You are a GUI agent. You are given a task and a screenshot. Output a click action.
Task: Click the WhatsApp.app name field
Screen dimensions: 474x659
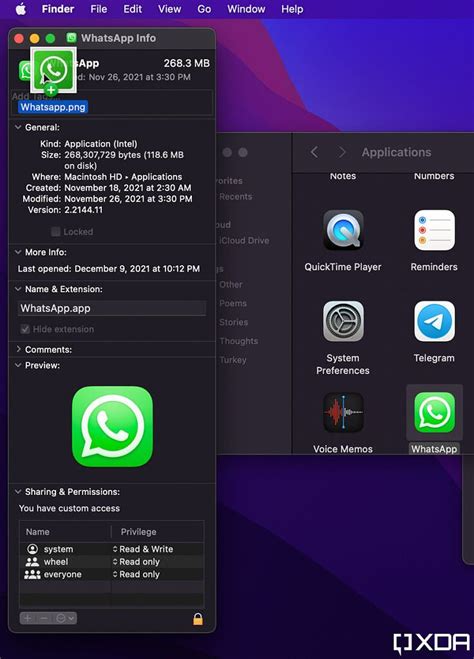click(112, 308)
